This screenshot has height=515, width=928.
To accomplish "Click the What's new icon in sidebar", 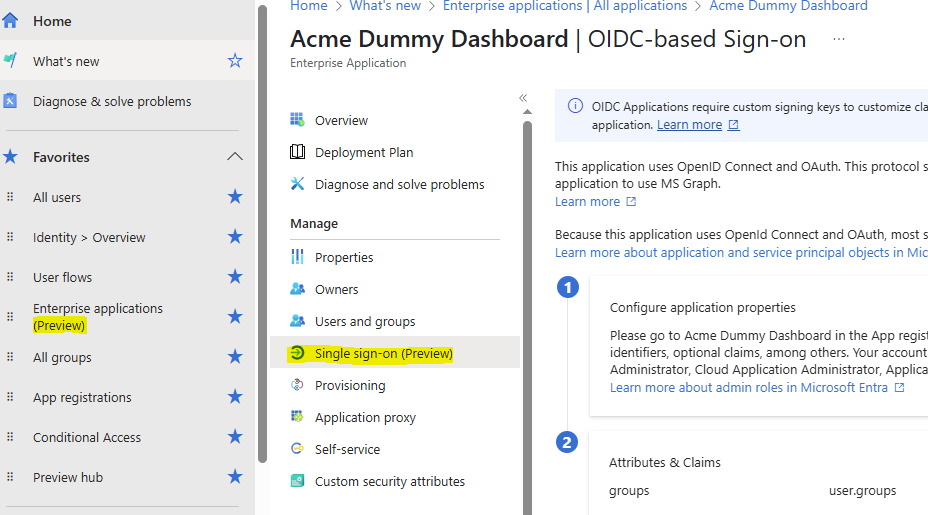I will pos(9,60).
